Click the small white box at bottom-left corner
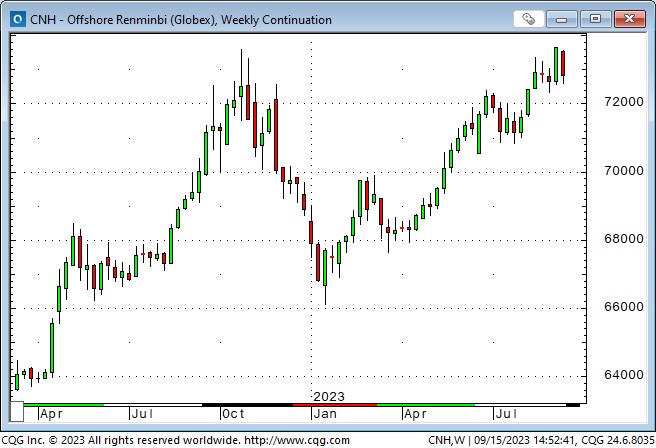The width and height of the screenshot is (656, 448). point(17,412)
